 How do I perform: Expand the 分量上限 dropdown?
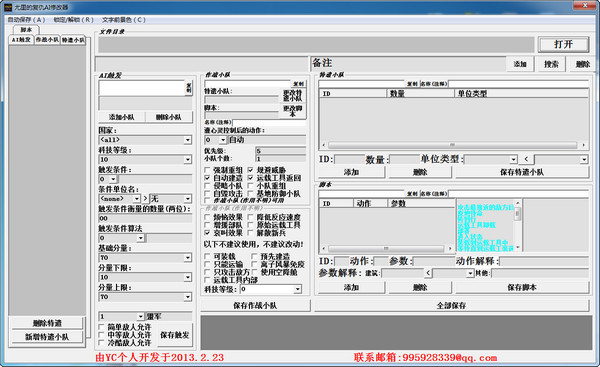(188, 297)
